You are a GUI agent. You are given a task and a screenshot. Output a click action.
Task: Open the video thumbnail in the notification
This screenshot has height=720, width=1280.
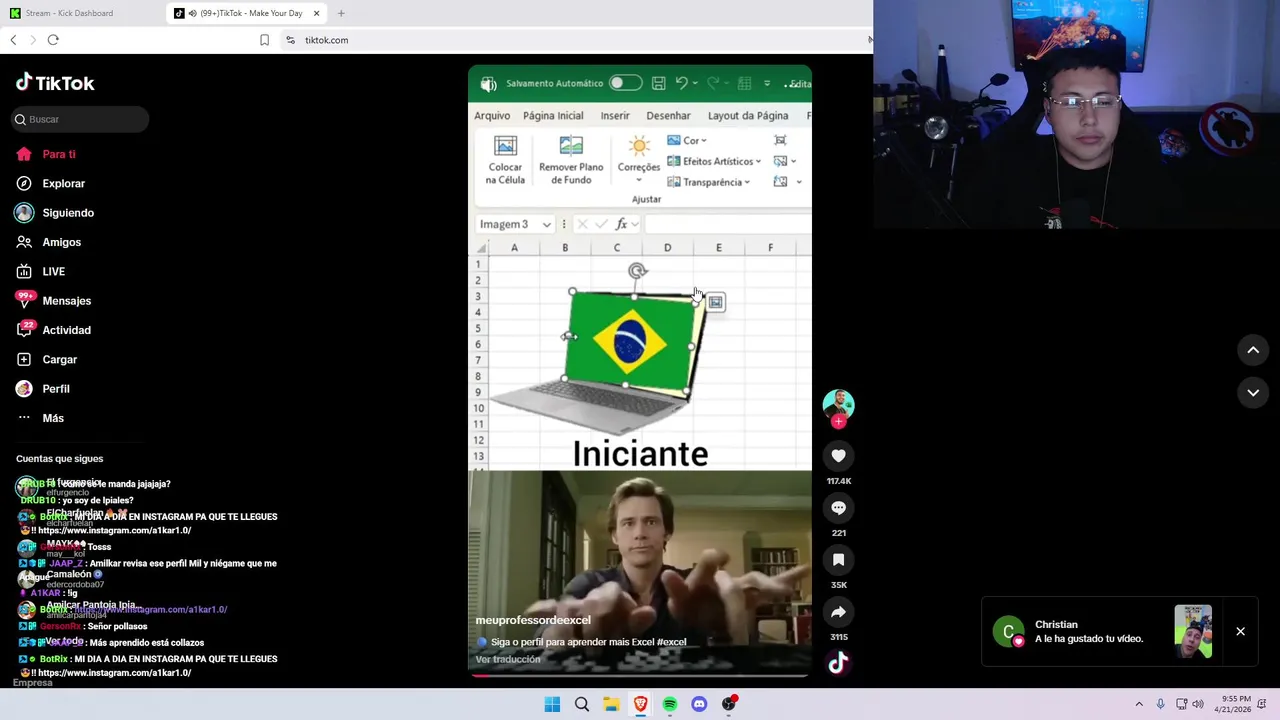coord(1193,632)
